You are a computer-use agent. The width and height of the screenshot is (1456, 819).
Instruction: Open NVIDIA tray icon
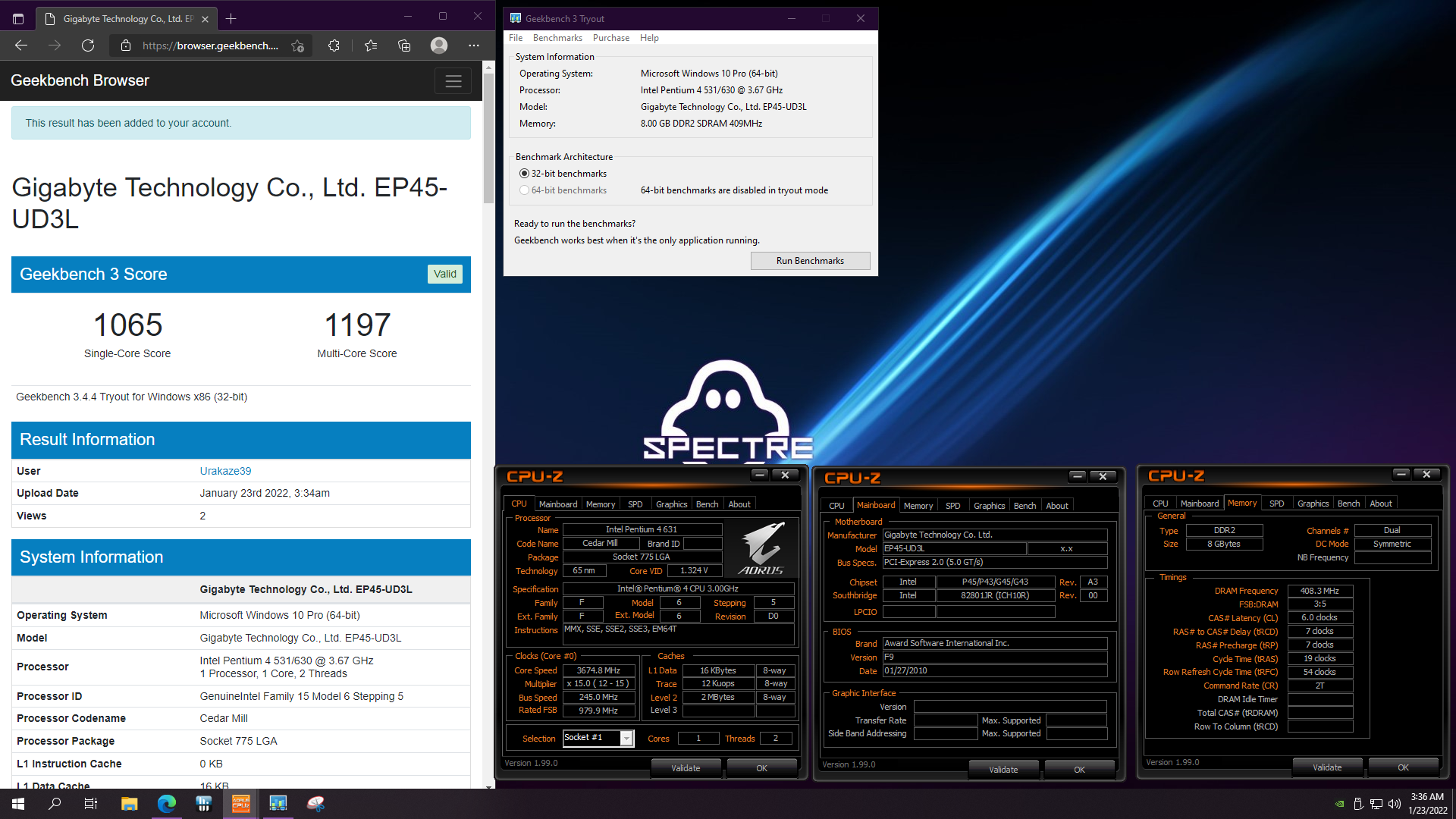[1340, 804]
